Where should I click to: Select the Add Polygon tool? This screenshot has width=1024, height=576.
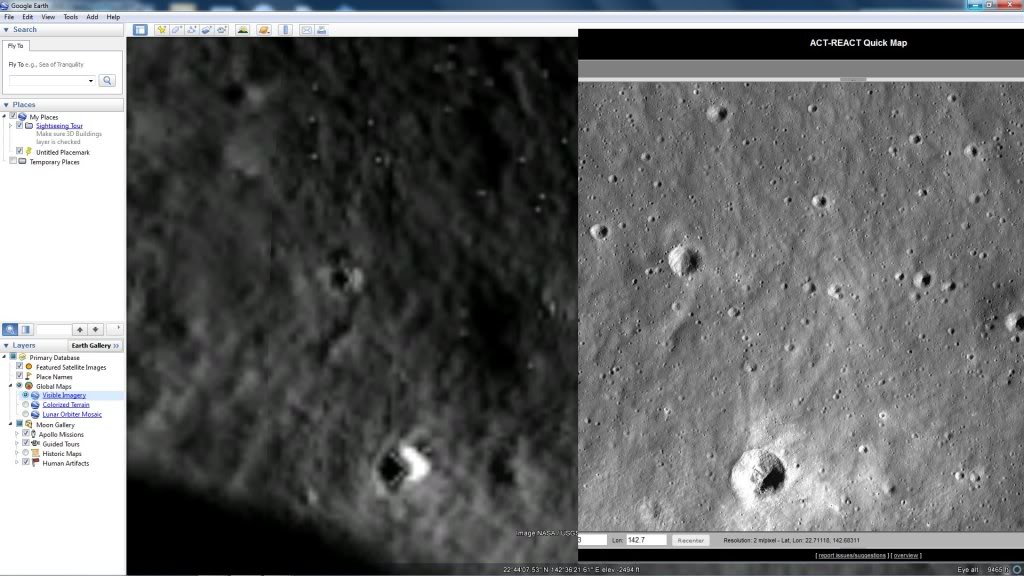click(x=176, y=29)
